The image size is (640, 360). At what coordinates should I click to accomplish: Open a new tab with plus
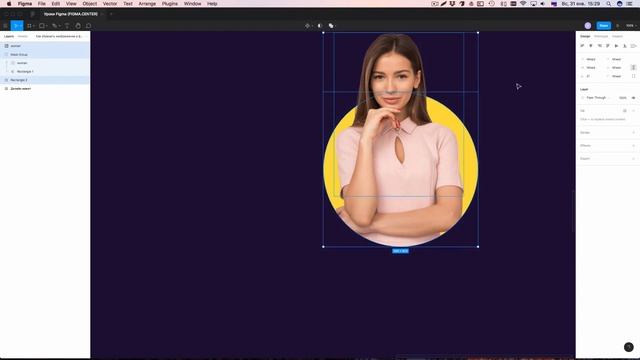click(x=111, y=14)
